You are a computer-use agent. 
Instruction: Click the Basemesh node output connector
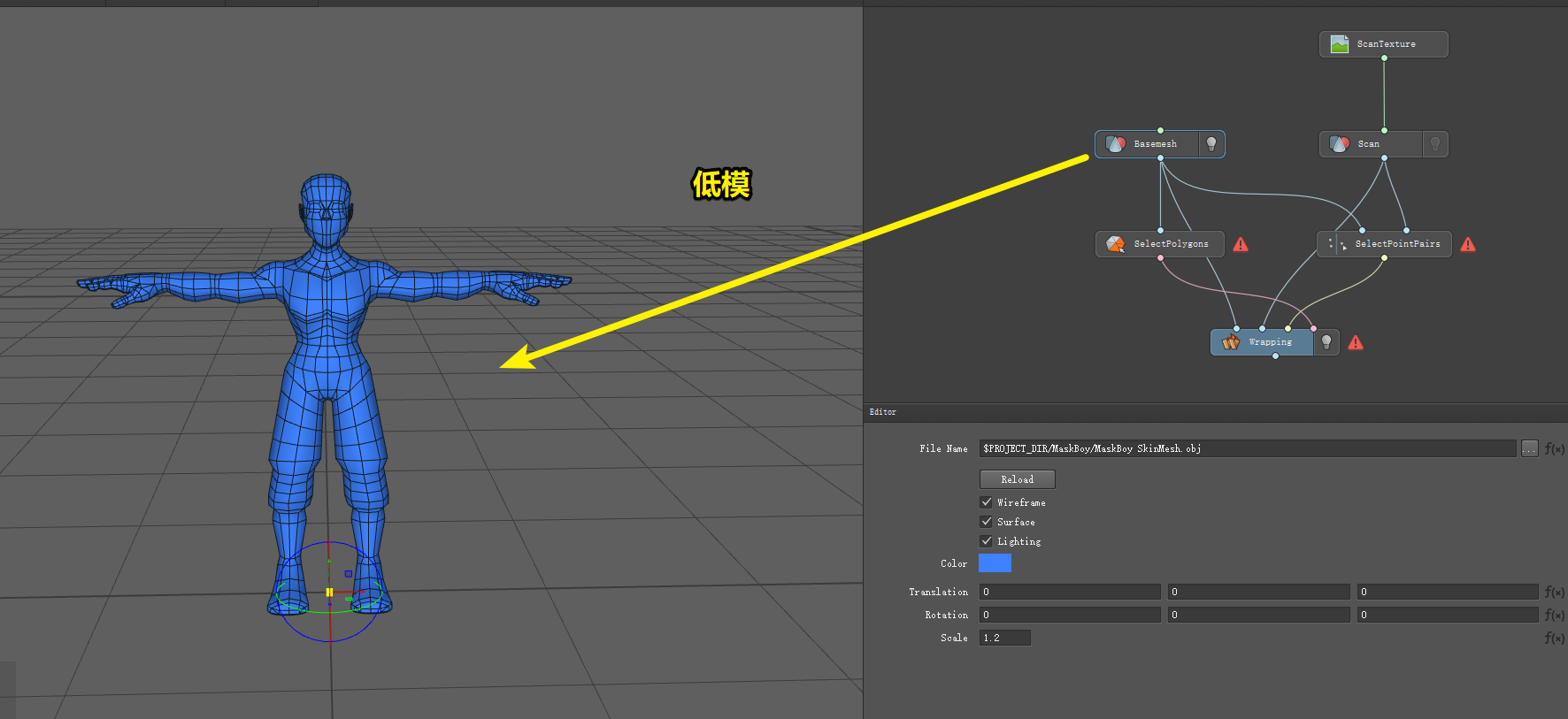click(1160, 158)
